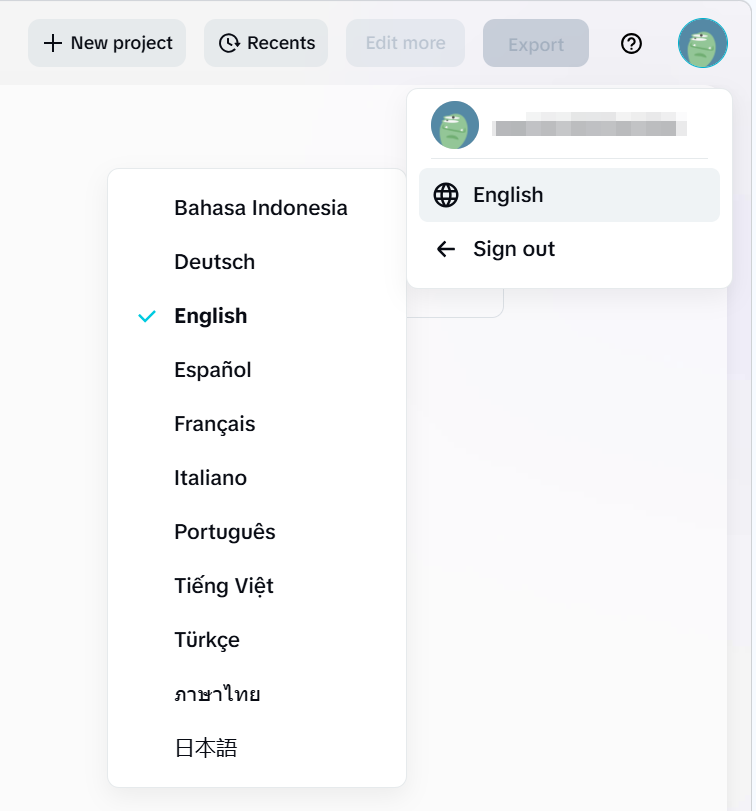Select Español from the language list
756x811 pixels.
coord(212,370)
